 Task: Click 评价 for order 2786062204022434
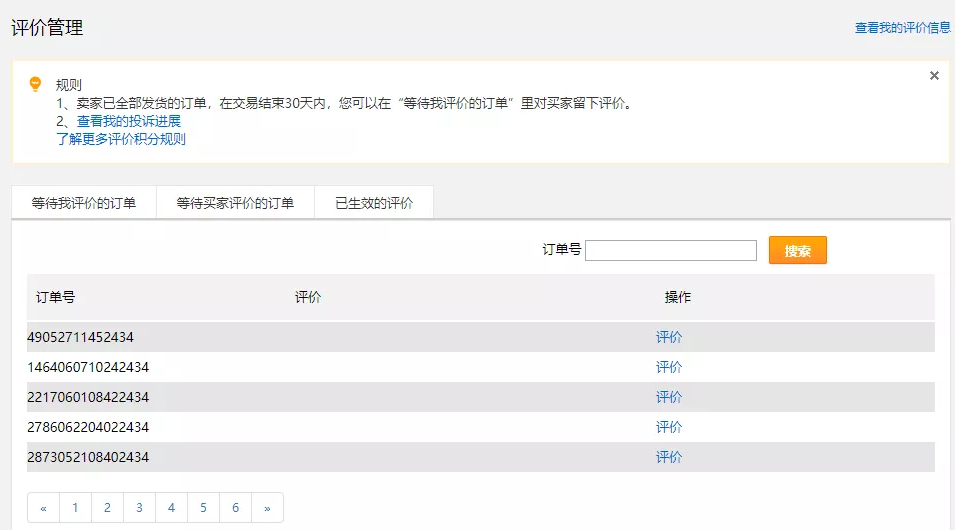point(669,427)
